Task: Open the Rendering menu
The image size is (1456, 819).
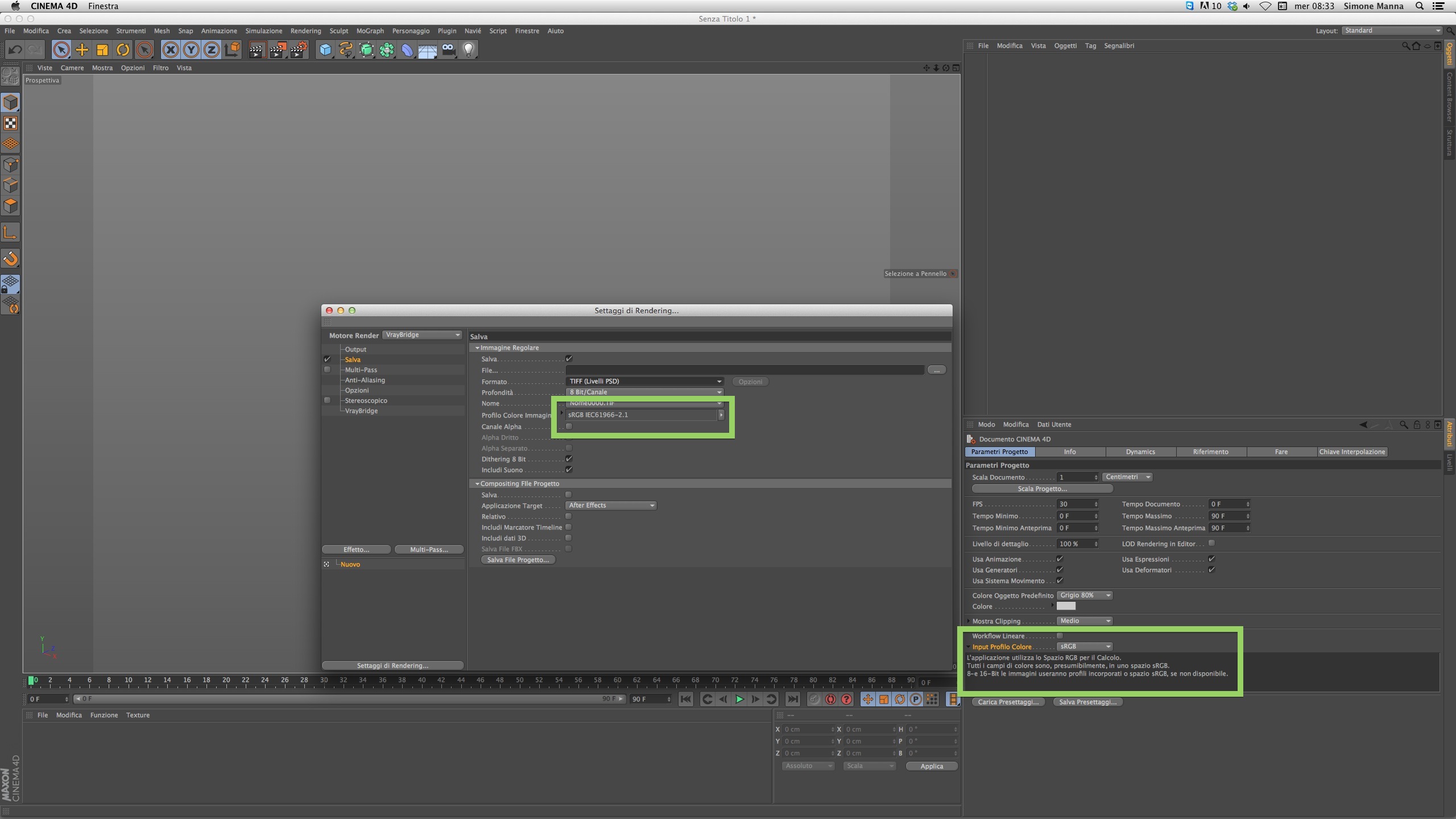Action: (x=305, y=31)
